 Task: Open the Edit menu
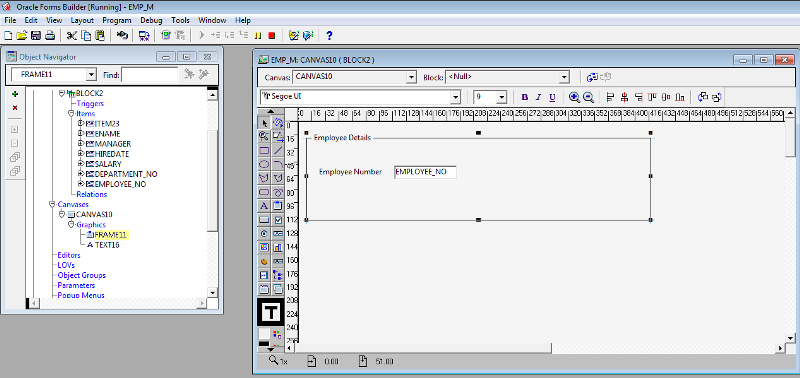coord(31,20)
